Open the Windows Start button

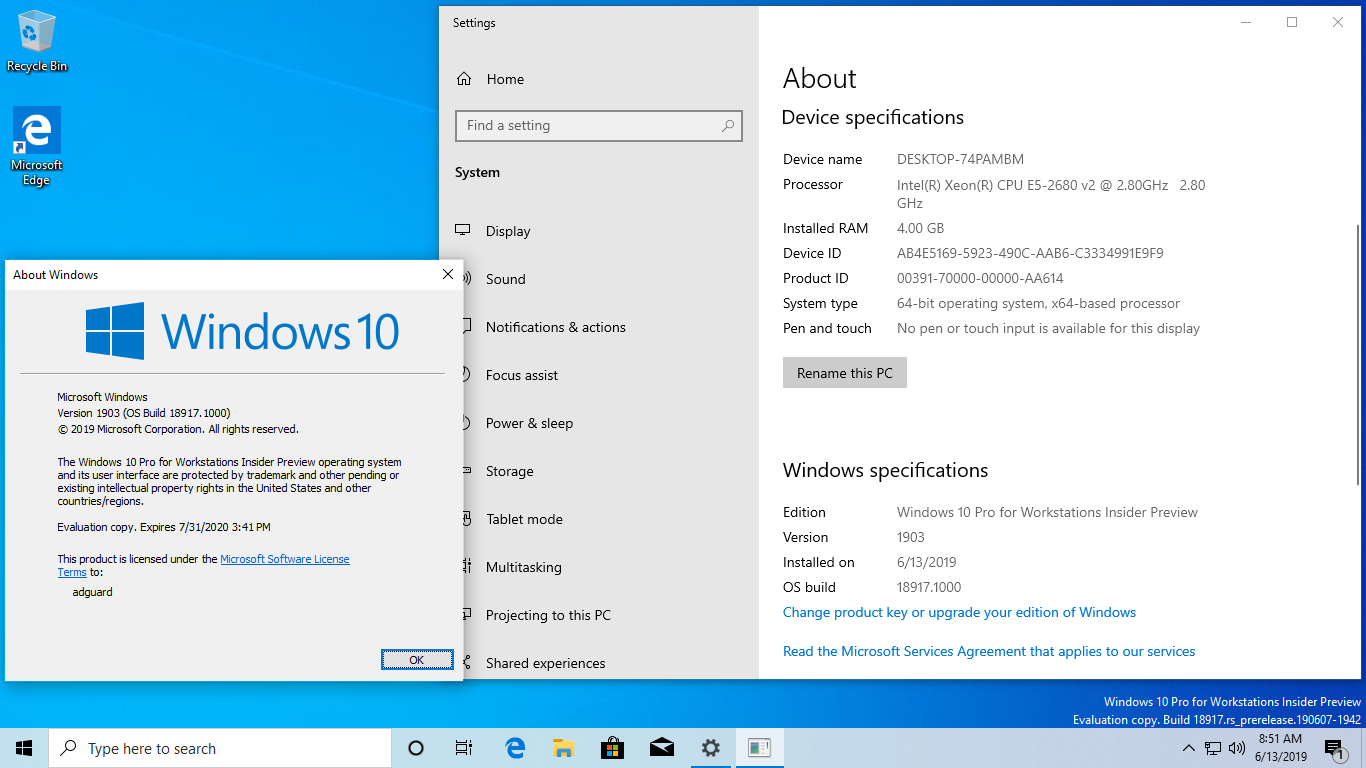24,748
